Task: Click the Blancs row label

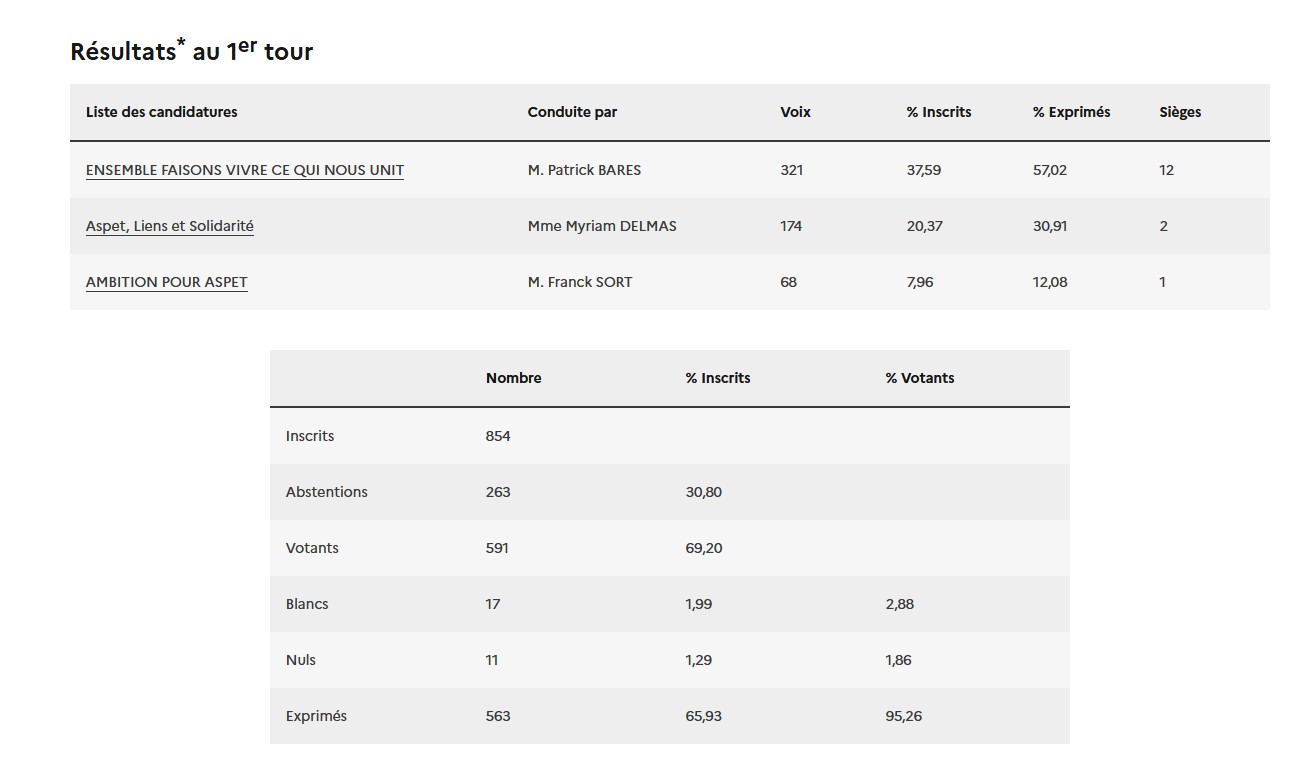Action: point(307,604)
